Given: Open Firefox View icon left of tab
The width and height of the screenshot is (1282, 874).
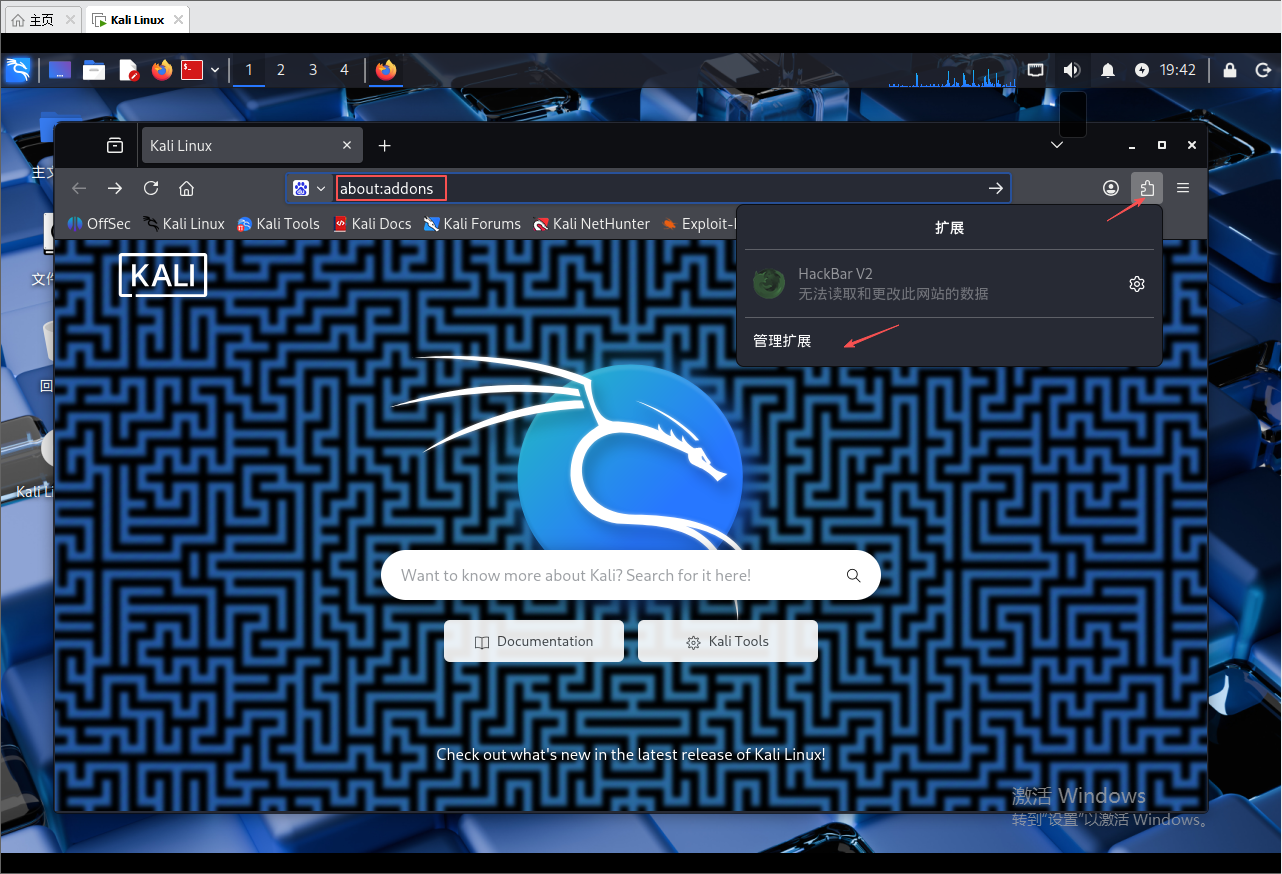Looking at the screenshot, I should click(115, 145).
